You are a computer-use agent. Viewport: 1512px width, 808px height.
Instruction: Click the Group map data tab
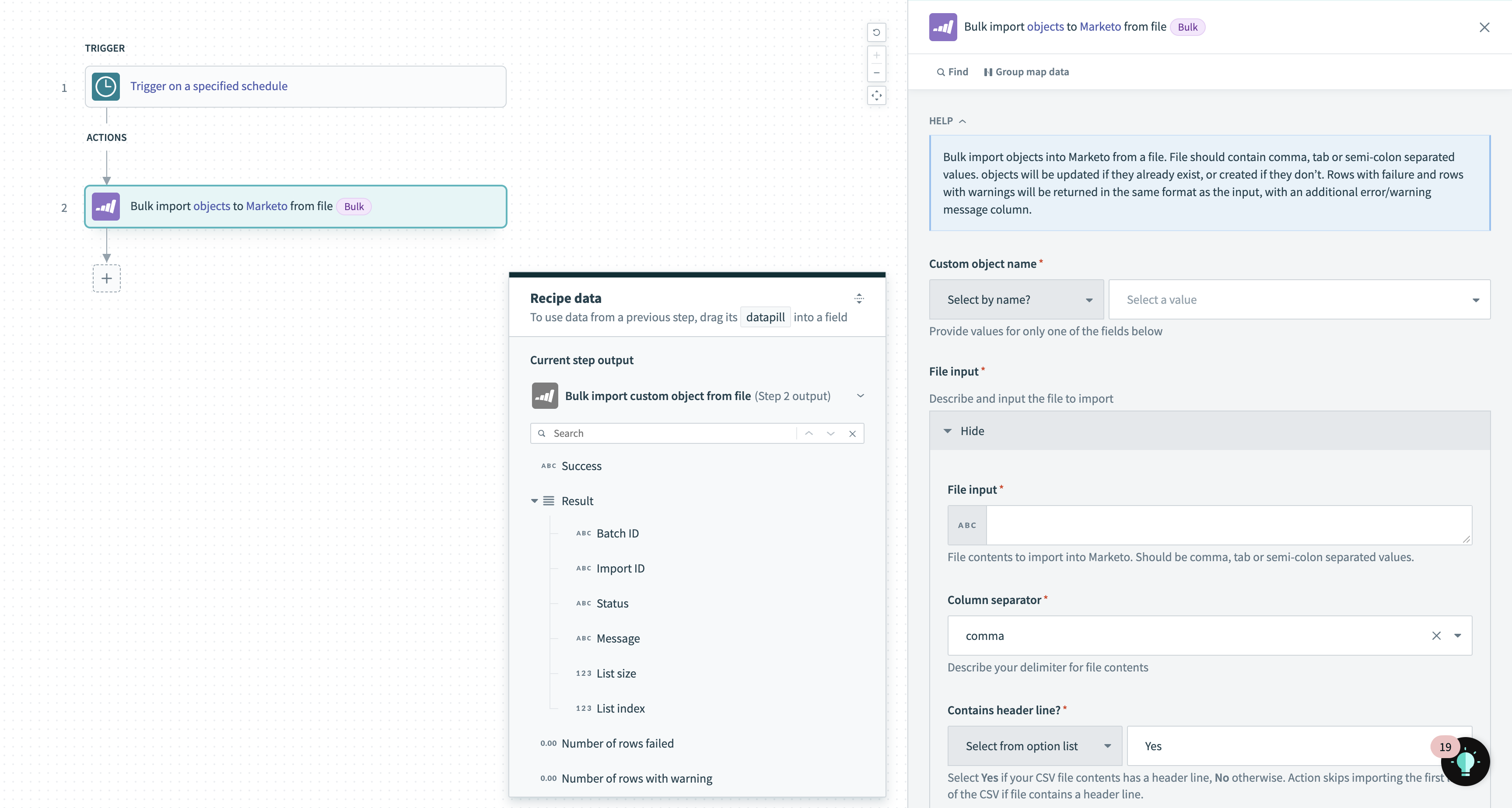click(x=1026, y=71)
